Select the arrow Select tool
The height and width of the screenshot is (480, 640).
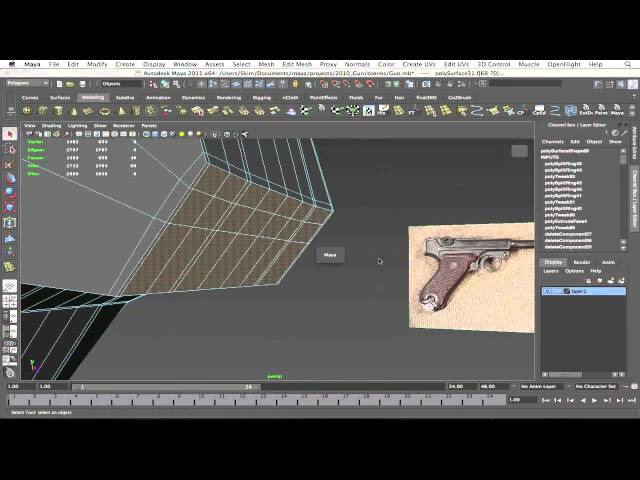coord(10,134)
